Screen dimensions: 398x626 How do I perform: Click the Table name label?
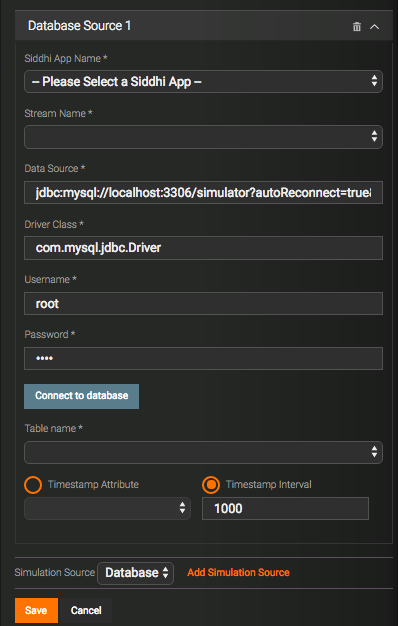pos(53,429)
